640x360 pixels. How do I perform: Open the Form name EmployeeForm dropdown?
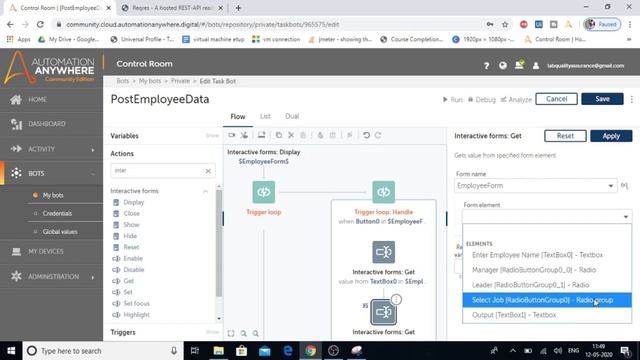pyautogui.click(x=535, y=186)
